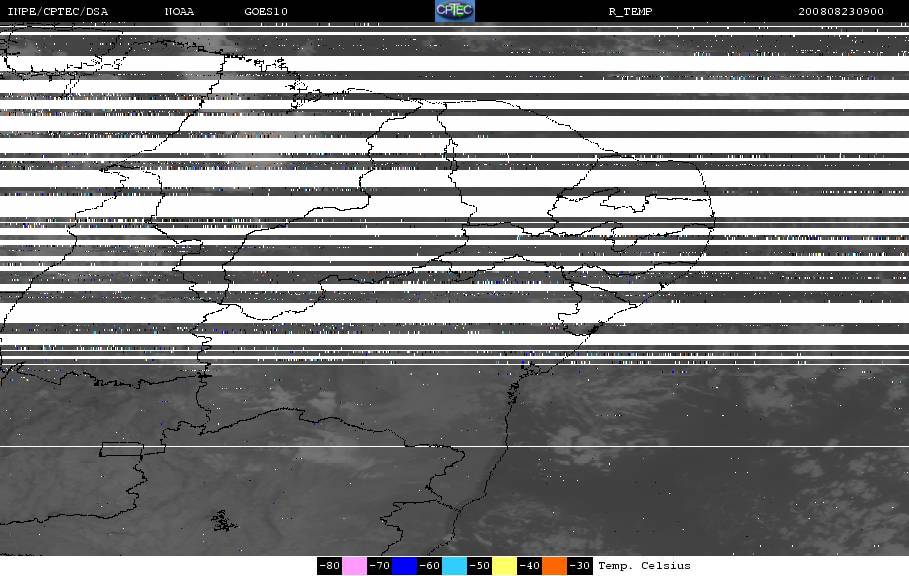Click the -30 legend value
Image resolution: width=909 pixels, height=576 pixels.
pyautogui.click(x=580, y=566)
